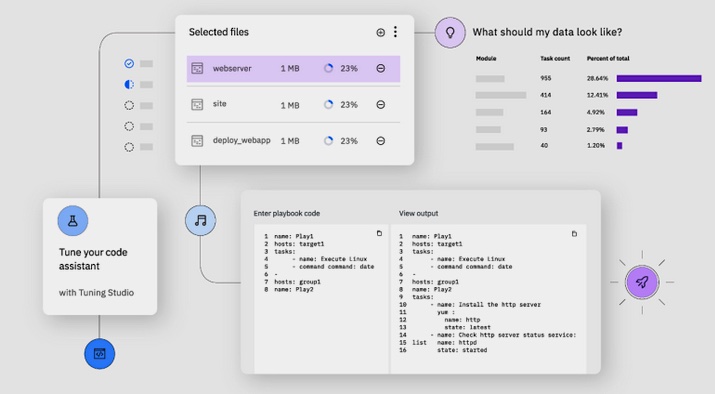
Task: Open the vertical three-dot options menu
Action: tap(395, 32)
